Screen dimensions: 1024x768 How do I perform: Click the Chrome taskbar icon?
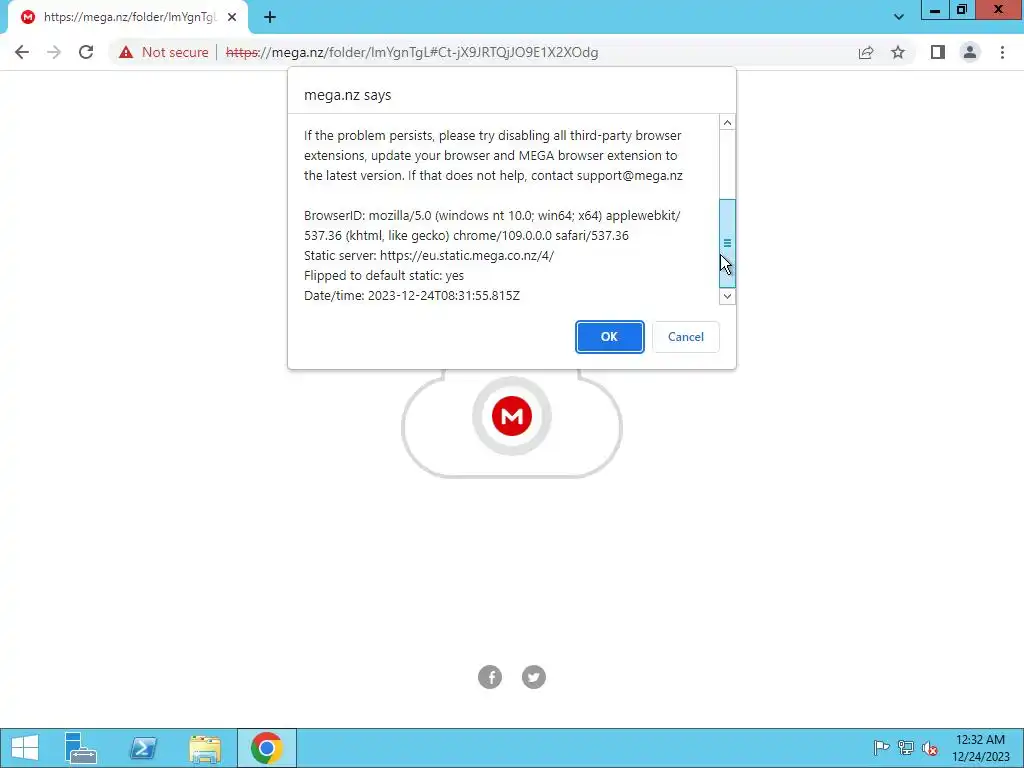[266, 748]
